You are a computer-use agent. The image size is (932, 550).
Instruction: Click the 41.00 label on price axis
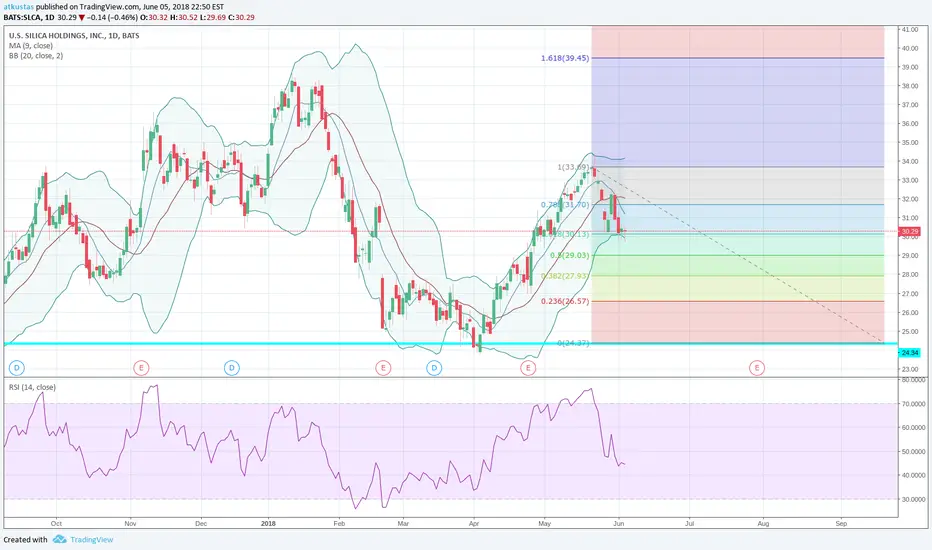point(910,29)
